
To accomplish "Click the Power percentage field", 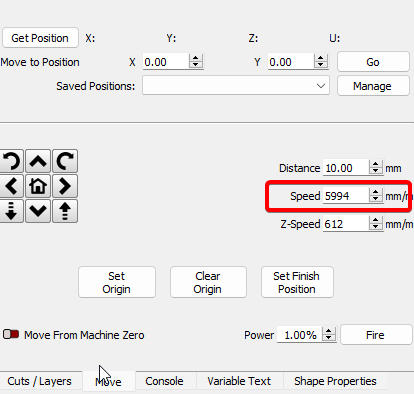I will pos(299,335).
